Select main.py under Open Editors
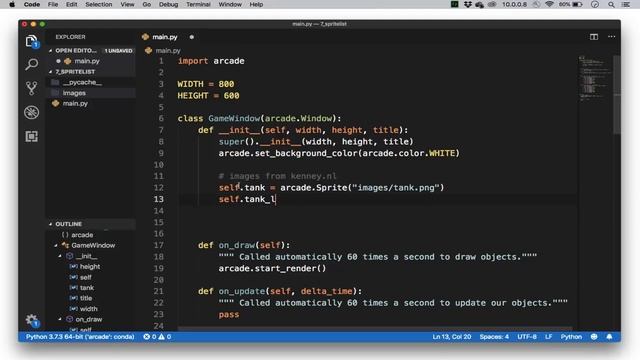This screenshot has height=360, width=640. 87,61
